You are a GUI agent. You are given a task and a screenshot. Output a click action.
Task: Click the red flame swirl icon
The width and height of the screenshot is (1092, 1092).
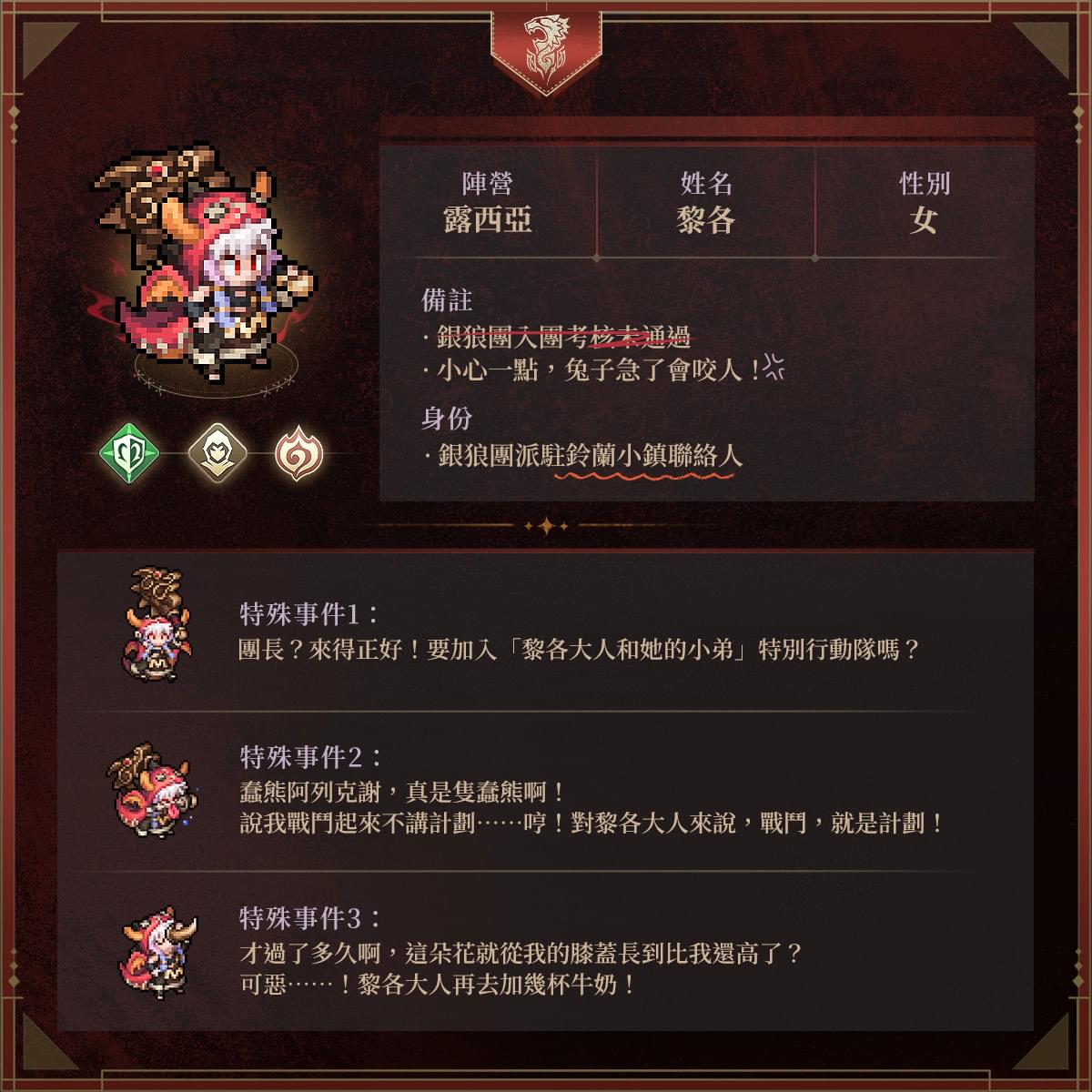pos(299,452)
